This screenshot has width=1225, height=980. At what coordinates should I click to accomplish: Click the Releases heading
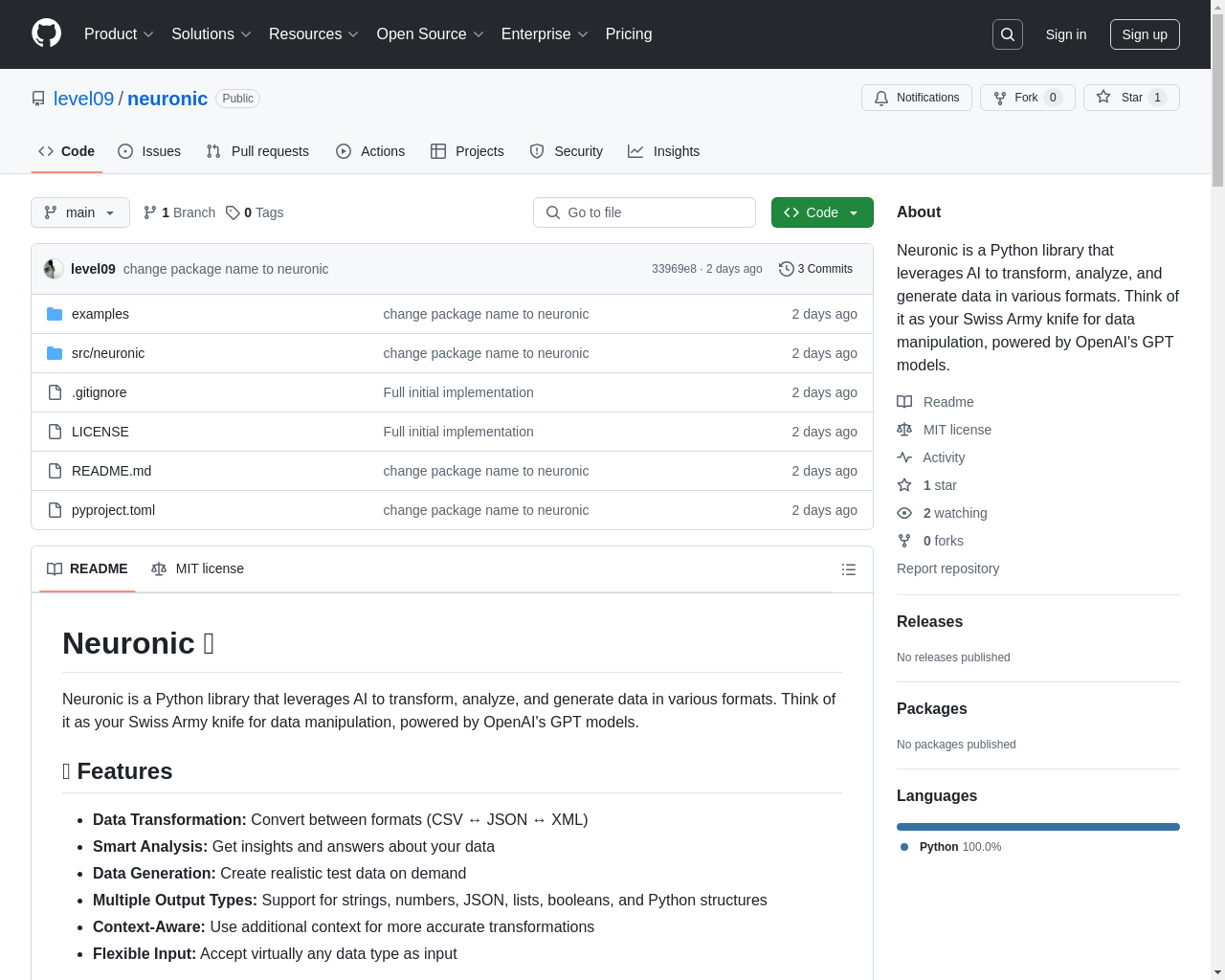click(x=929, y=622)
